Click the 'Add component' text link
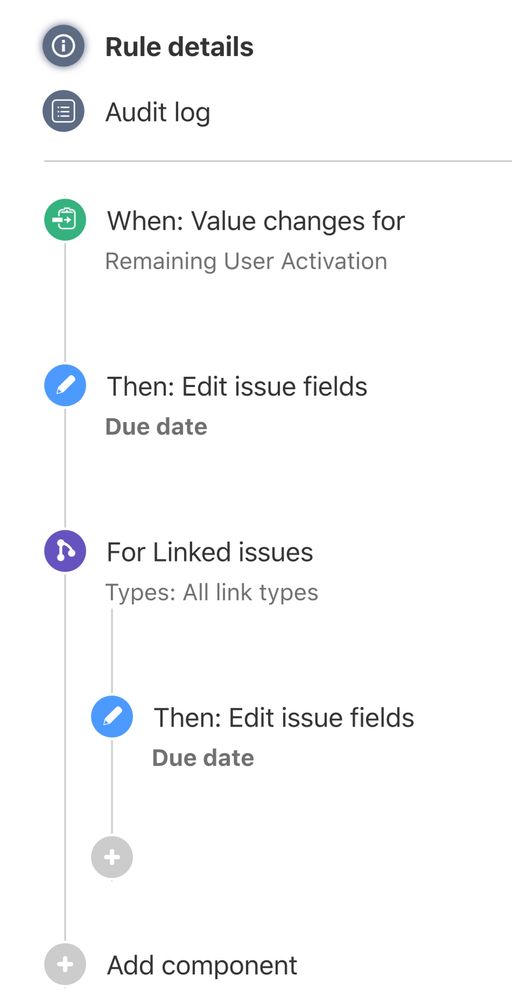The height and width of the screenshot is (998, 512). pos(202,966)
